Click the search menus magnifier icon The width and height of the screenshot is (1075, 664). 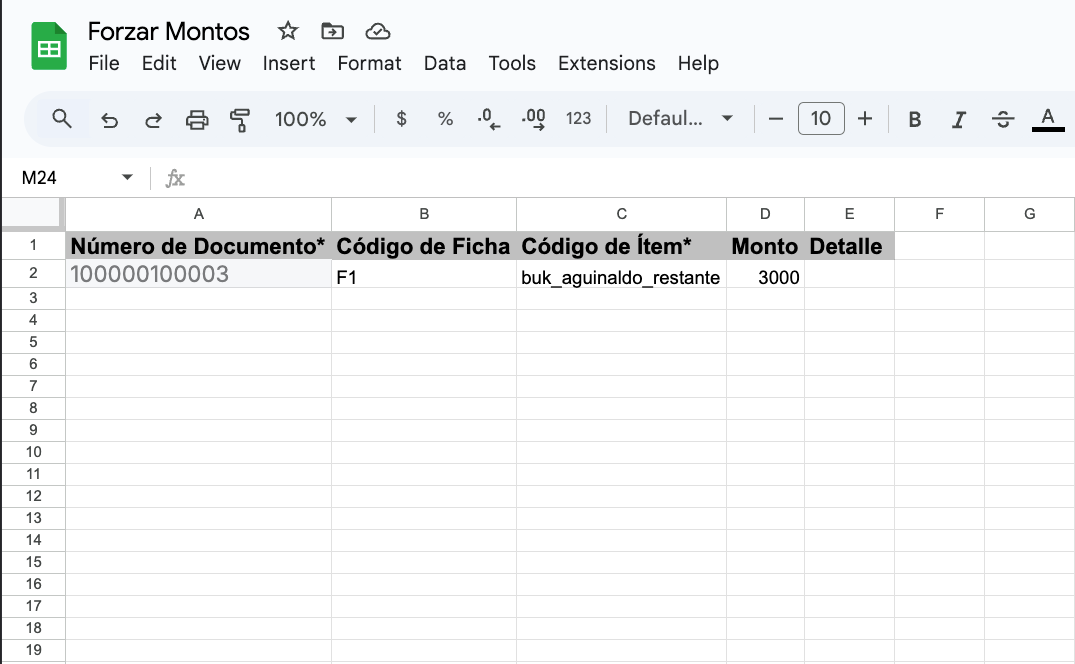(62, 119)
